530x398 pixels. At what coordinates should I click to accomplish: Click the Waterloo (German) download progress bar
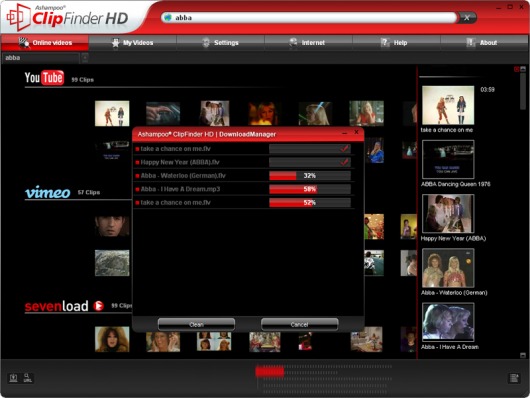point(310,175)
